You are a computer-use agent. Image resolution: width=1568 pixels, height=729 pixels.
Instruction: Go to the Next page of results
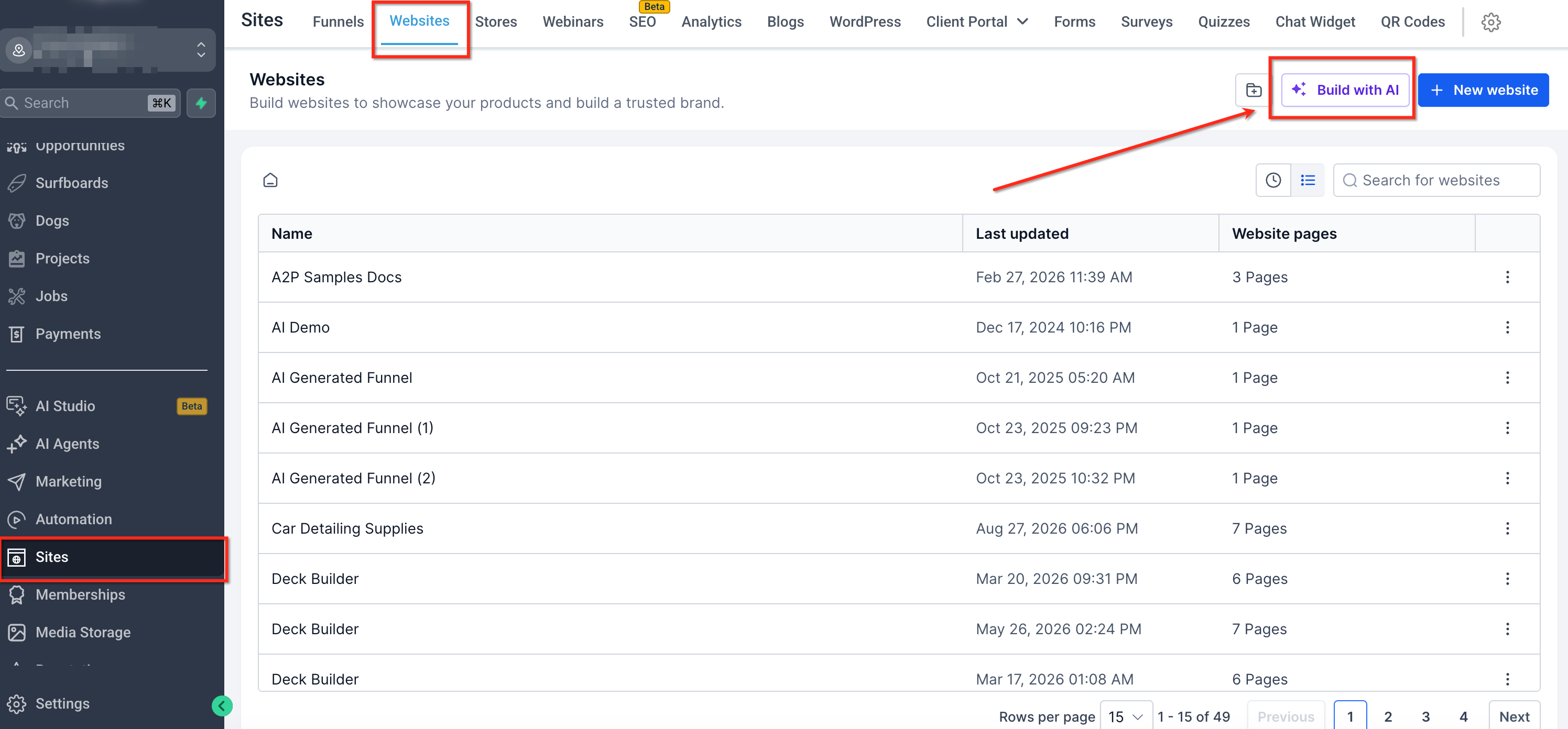(x=1514, y=716)
